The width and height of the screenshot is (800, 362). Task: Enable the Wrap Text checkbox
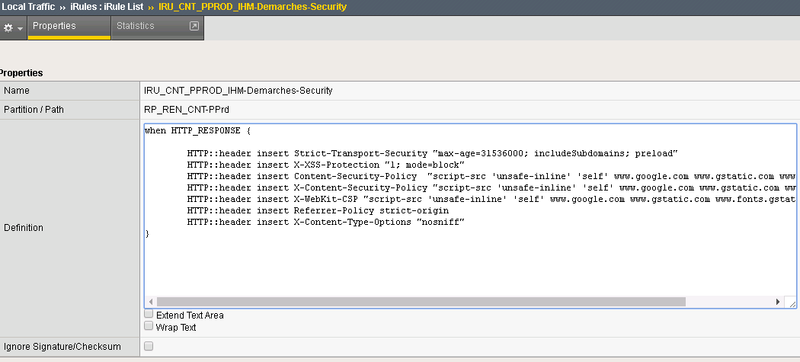(148, 326)
